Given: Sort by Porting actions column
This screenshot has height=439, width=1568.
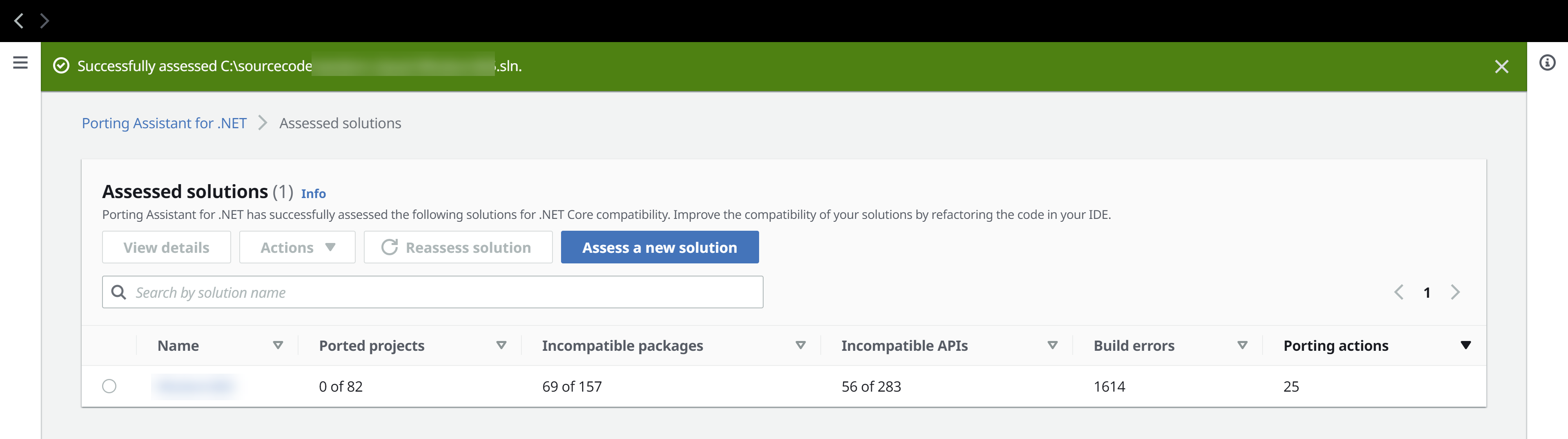Looking at the screenshot, I should click(1466, 345).
